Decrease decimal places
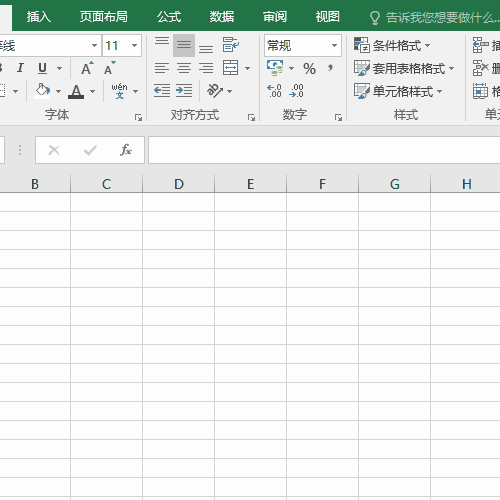This screenshot has height=500, width=500. [296, 91]
